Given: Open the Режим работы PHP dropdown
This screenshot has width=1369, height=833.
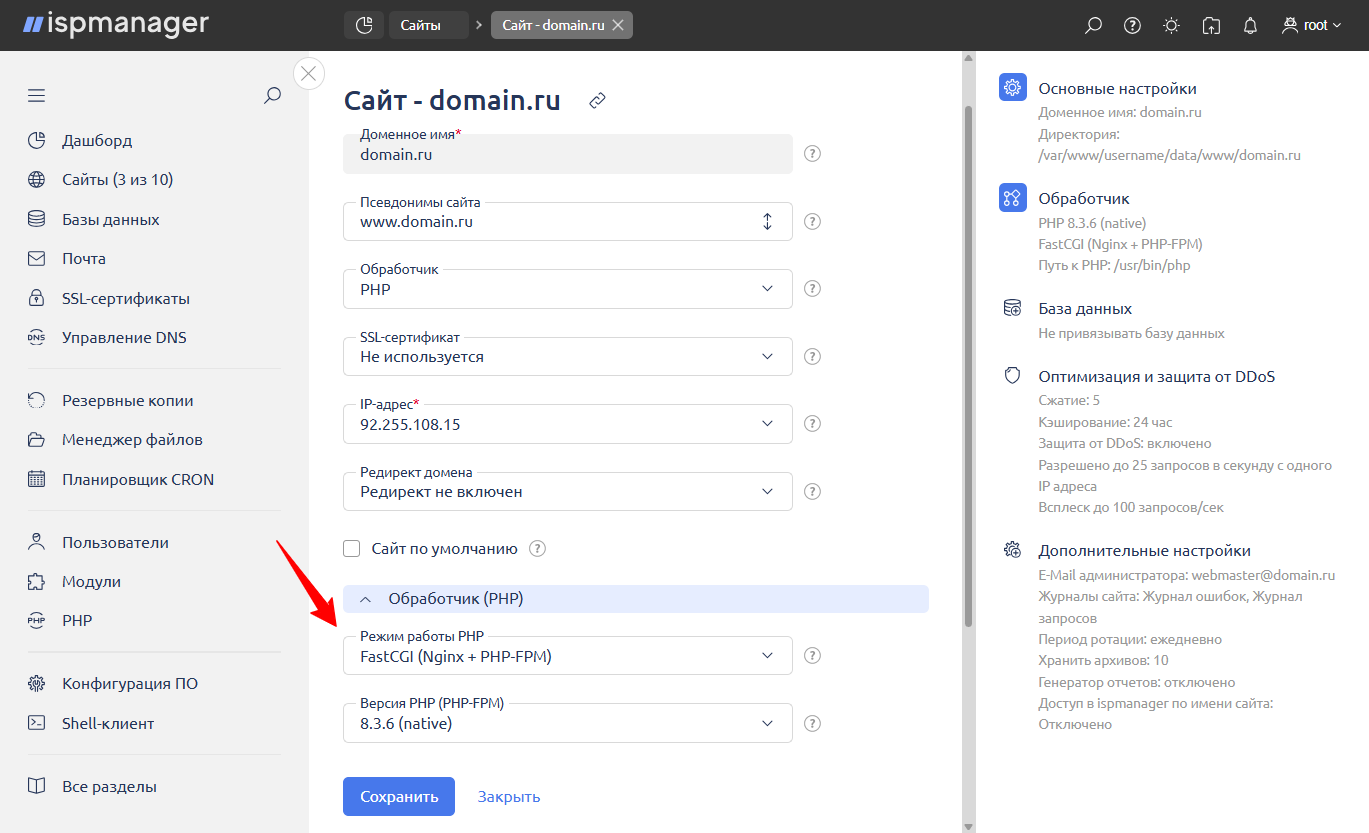Looking at the screenshot, I should (568, 656).
